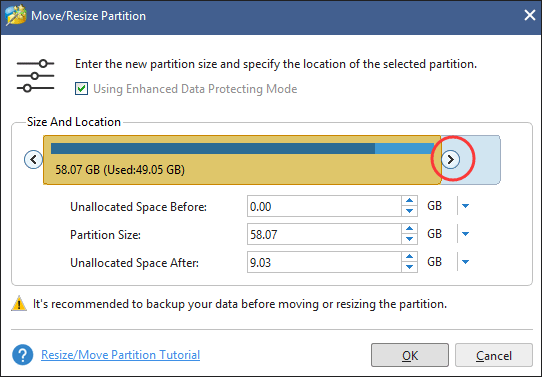Image resolution: width=542 pixels, height=377 pixels.
Task: Click the Size And Location group label
Action: 74,122
